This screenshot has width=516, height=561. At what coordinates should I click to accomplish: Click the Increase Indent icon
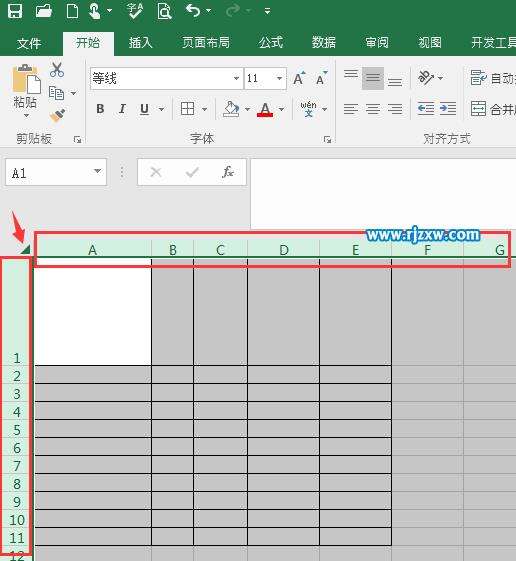(x=448, y=108)
